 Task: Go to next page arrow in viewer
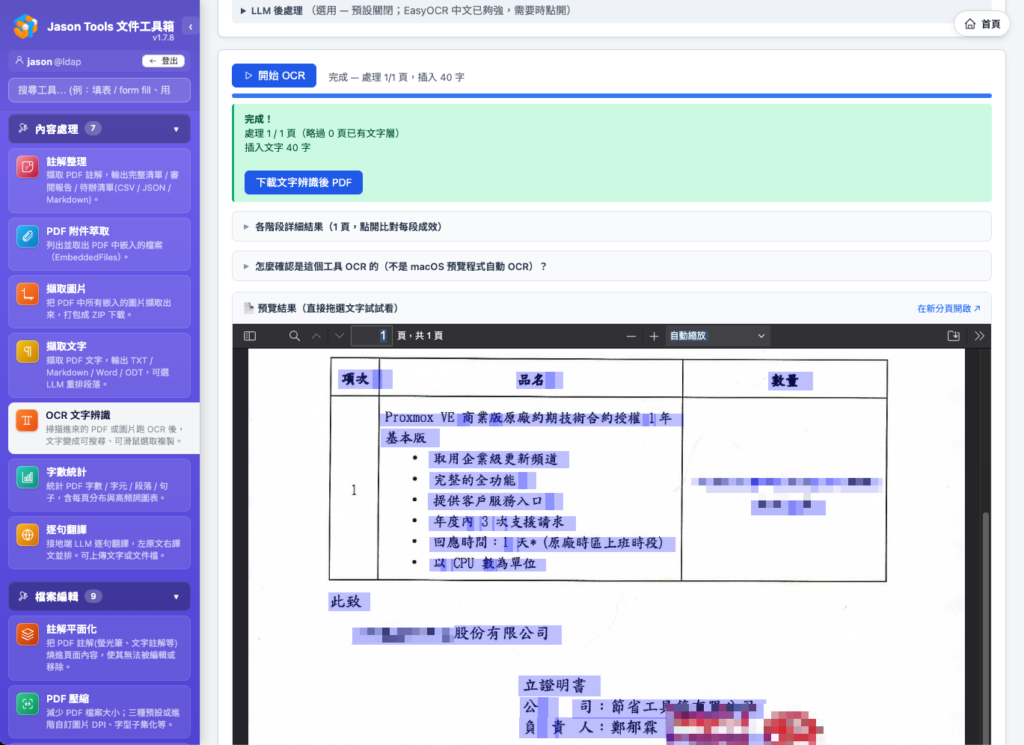tap(339, 336)
